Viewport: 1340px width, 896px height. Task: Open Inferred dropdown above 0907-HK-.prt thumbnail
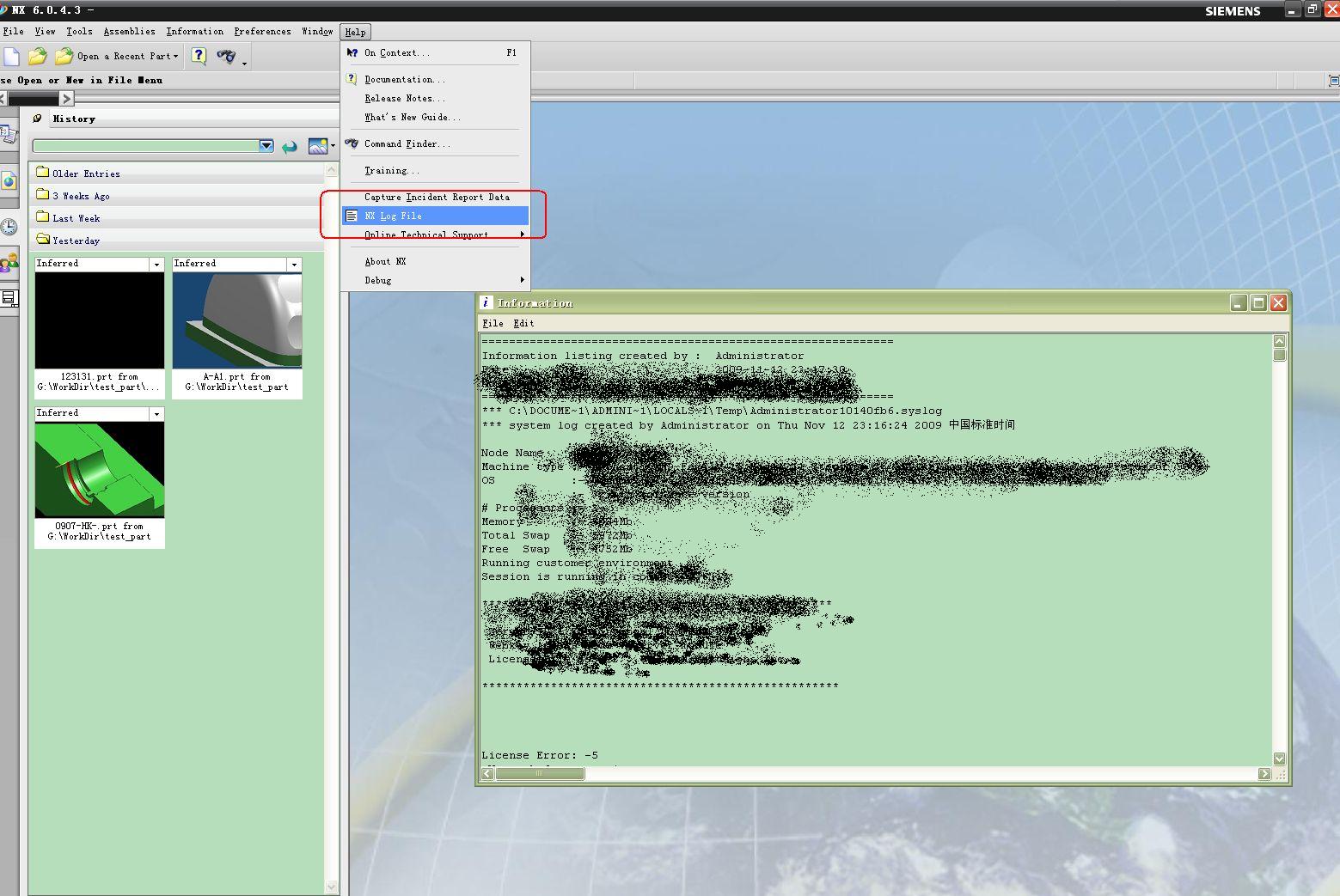click(x=156, y=414)
